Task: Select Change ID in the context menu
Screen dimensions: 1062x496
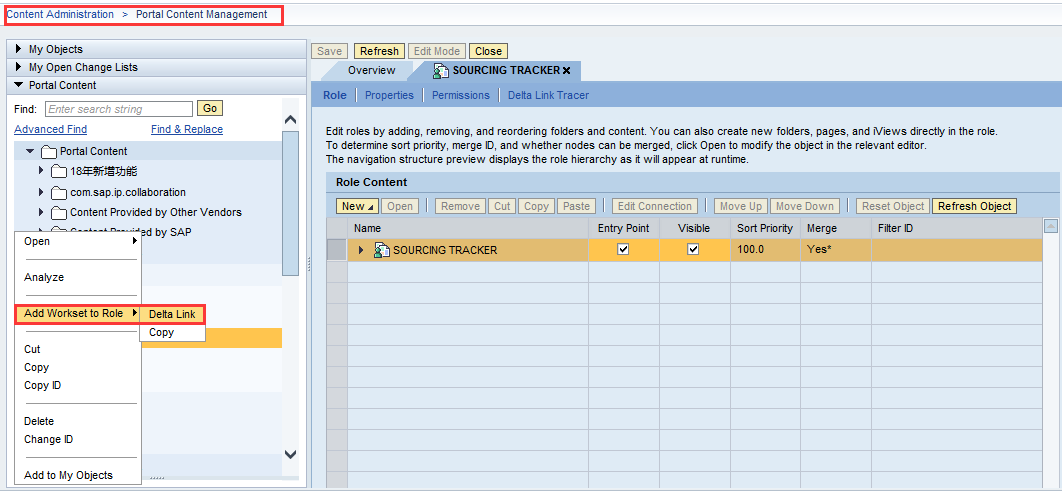Action: pyautogui.click(x=49, y=439)
